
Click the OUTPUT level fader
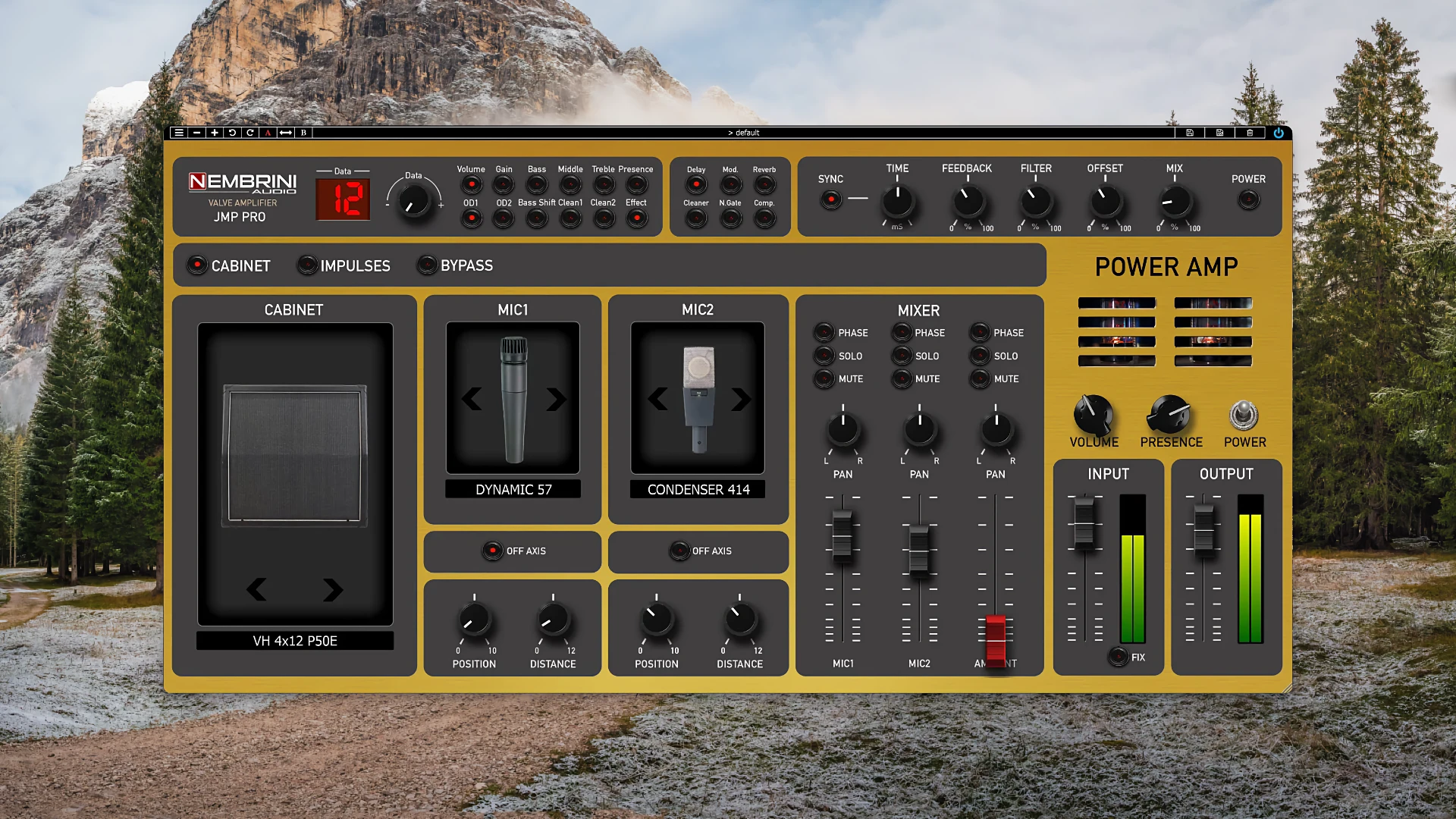pyautogui.click(x=1203, y=529)
